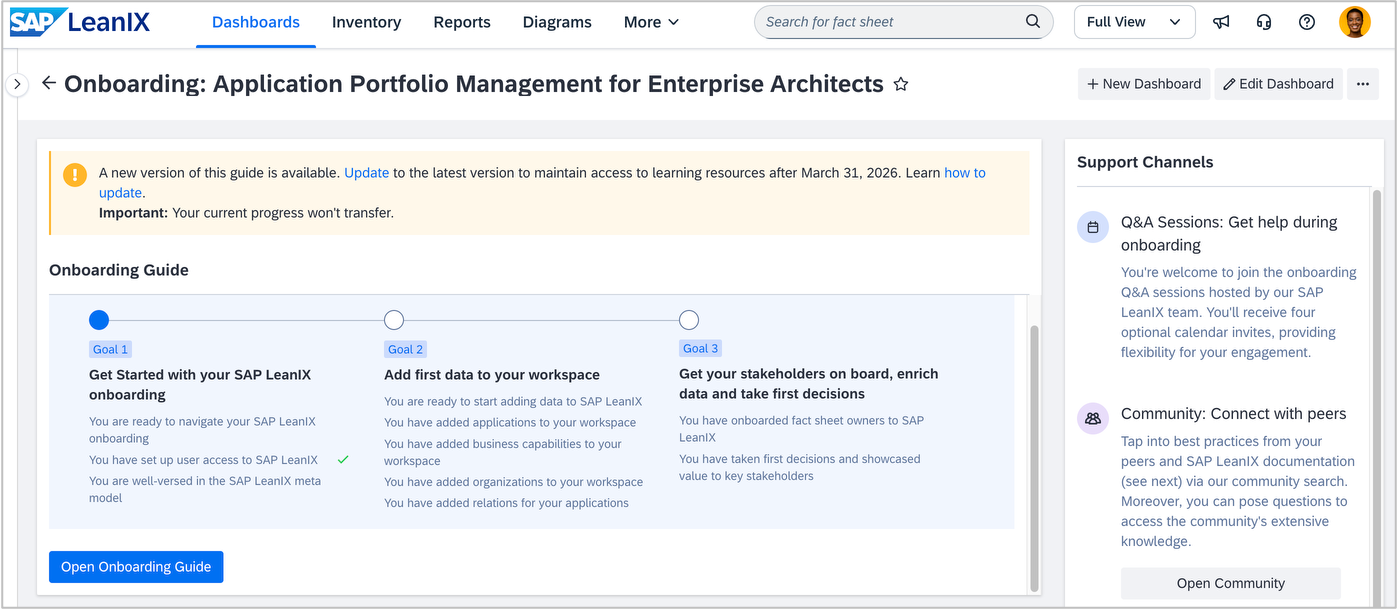Go back using the left arrow

(x=49, y=84)
